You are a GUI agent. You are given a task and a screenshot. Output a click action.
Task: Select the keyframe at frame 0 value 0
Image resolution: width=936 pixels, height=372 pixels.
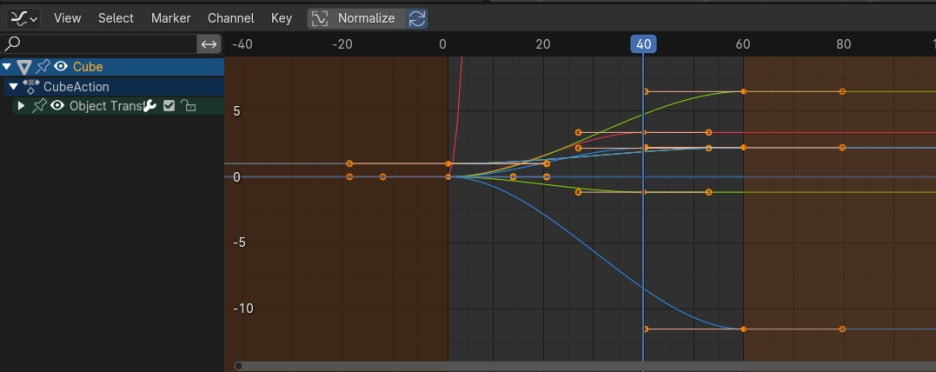coord(448,177)
